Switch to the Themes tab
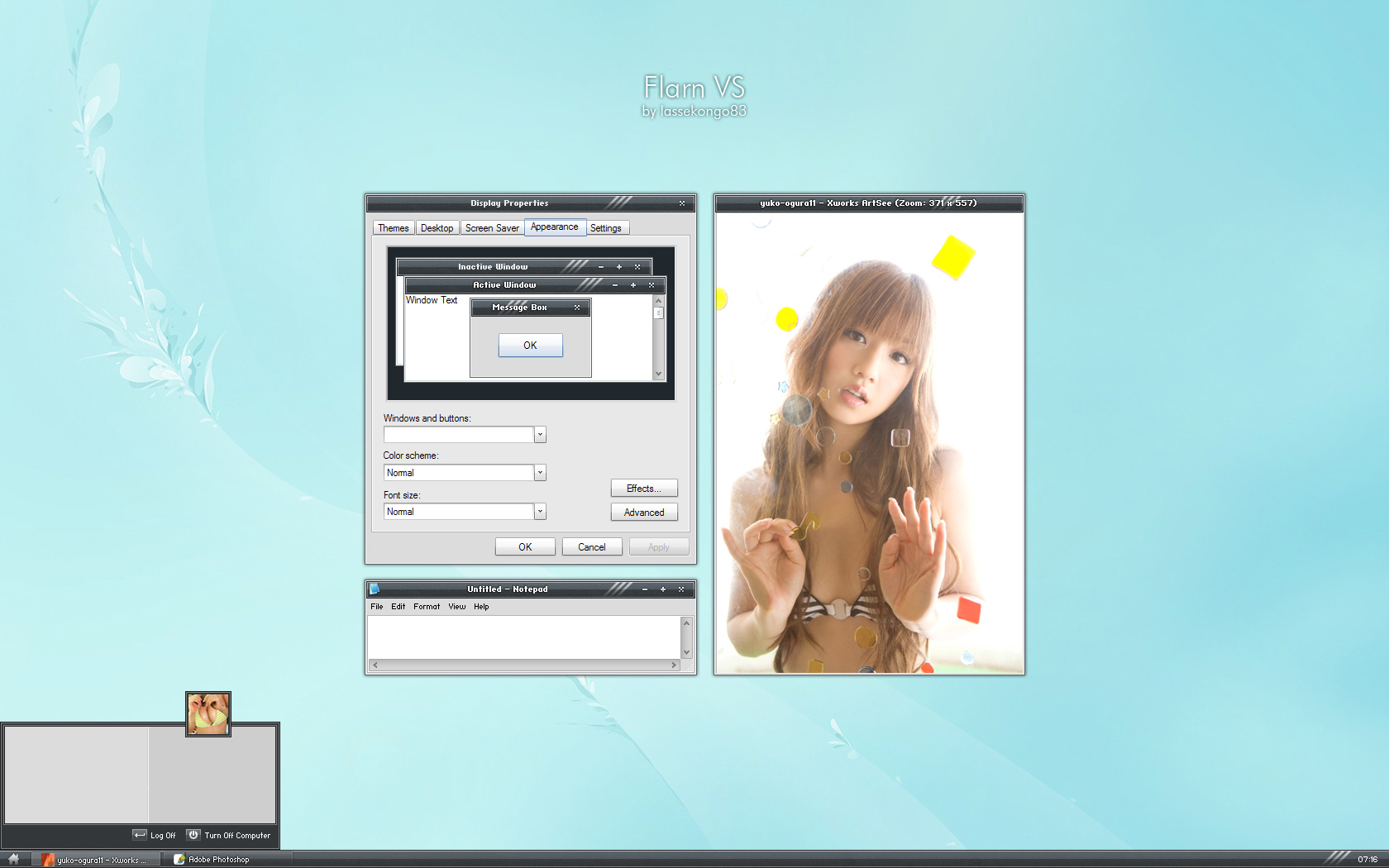 [394, 228]
